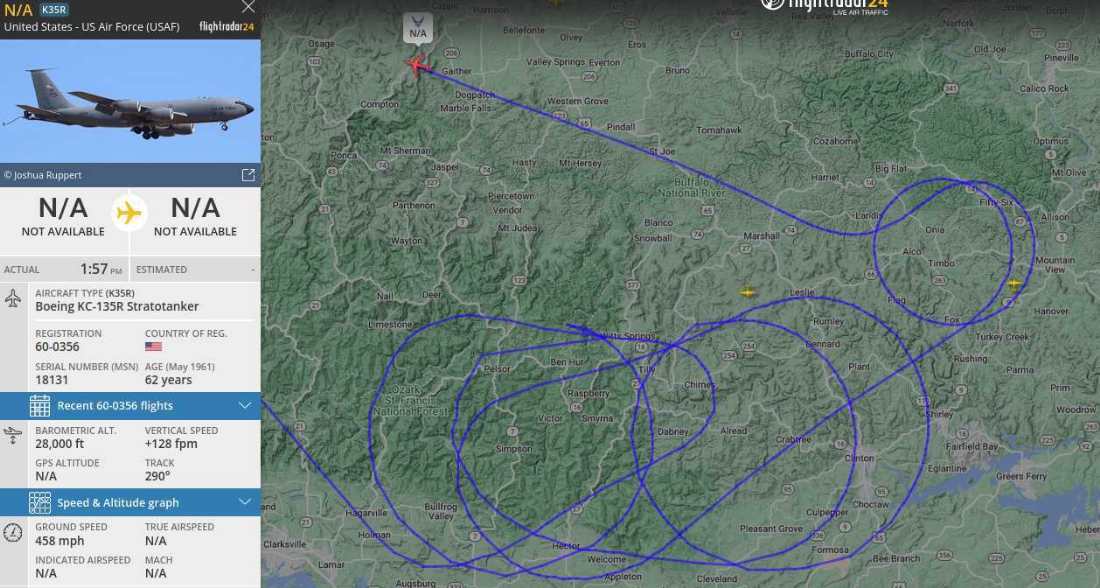Click the calendar icon for recent flights
1100x588 pixels.
[40, 406]
